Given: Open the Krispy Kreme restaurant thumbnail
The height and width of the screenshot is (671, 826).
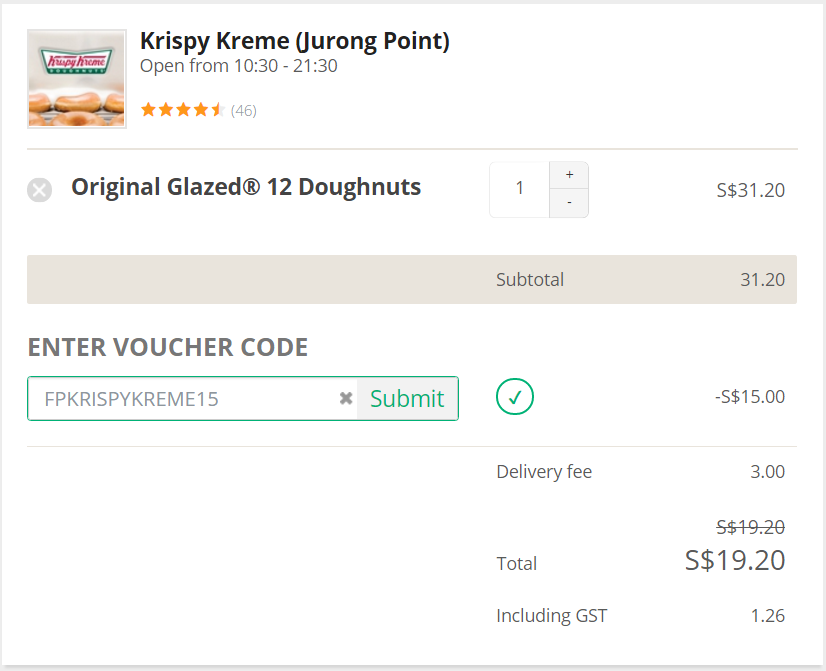Looking at the screenshot, I should [x=76, y=78].
